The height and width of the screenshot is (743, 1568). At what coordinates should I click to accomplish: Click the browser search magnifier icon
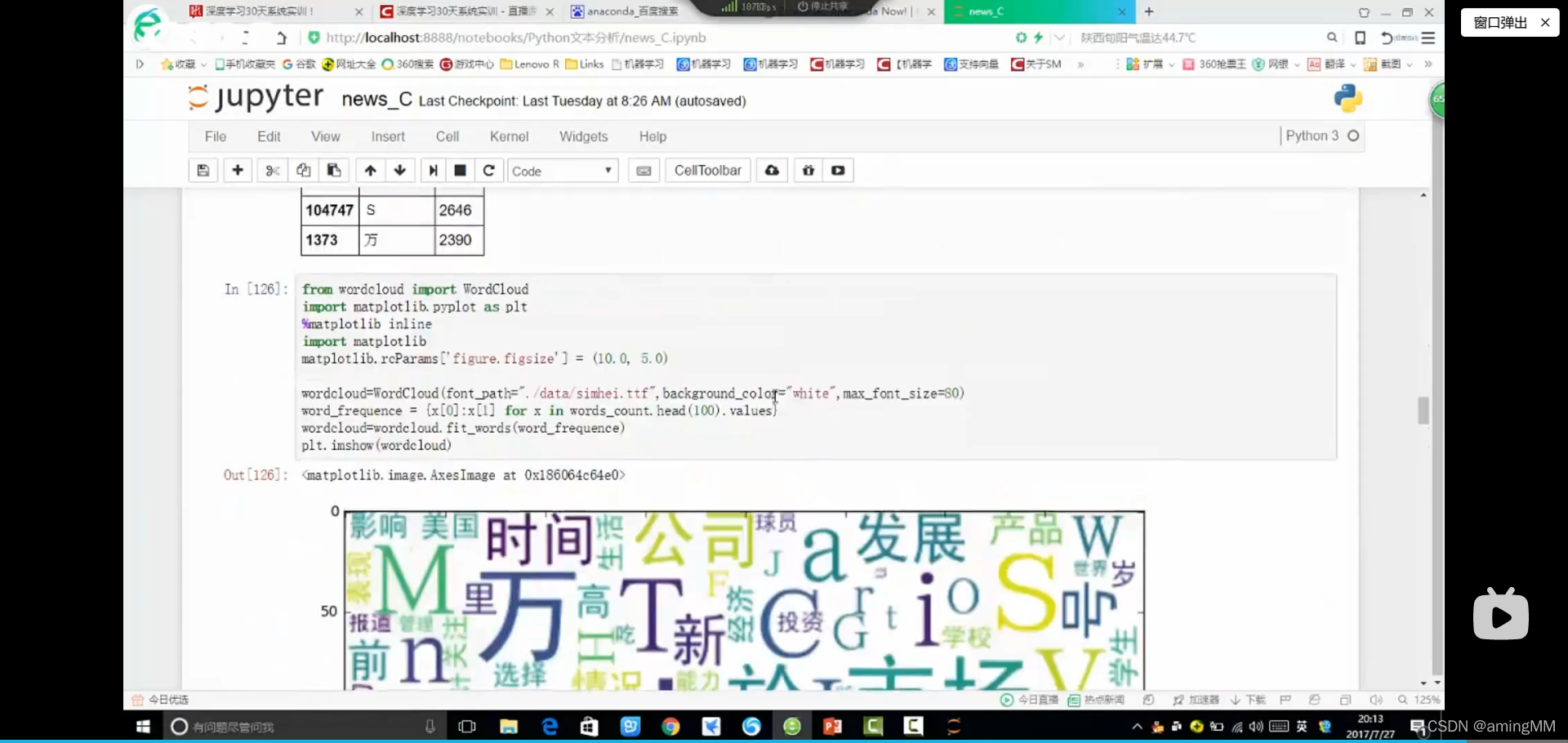(x=1332, y=38)
